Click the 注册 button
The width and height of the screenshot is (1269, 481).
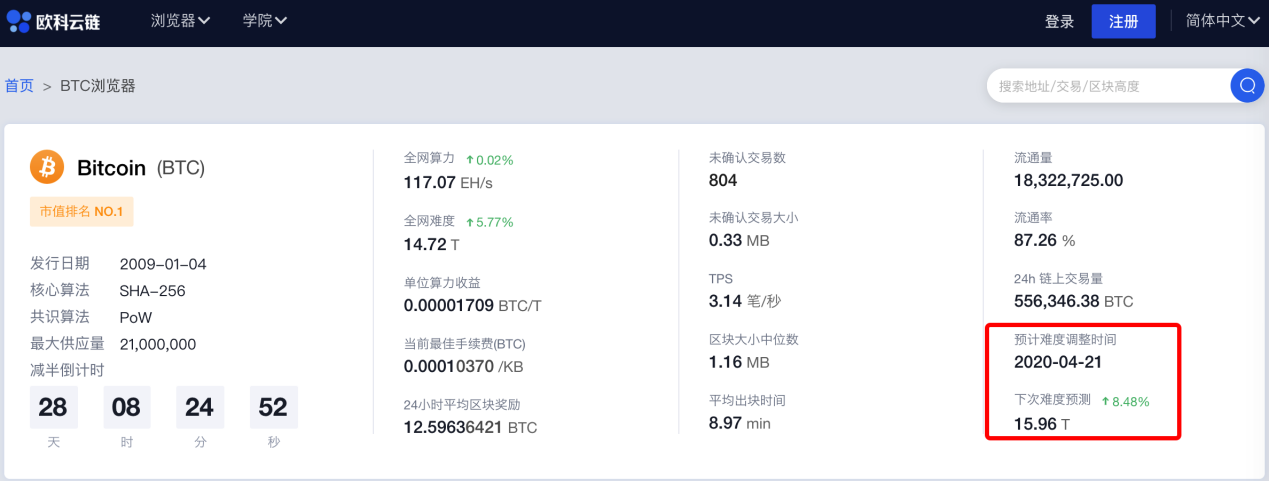pyautogui.click(x=1124, y=21)
